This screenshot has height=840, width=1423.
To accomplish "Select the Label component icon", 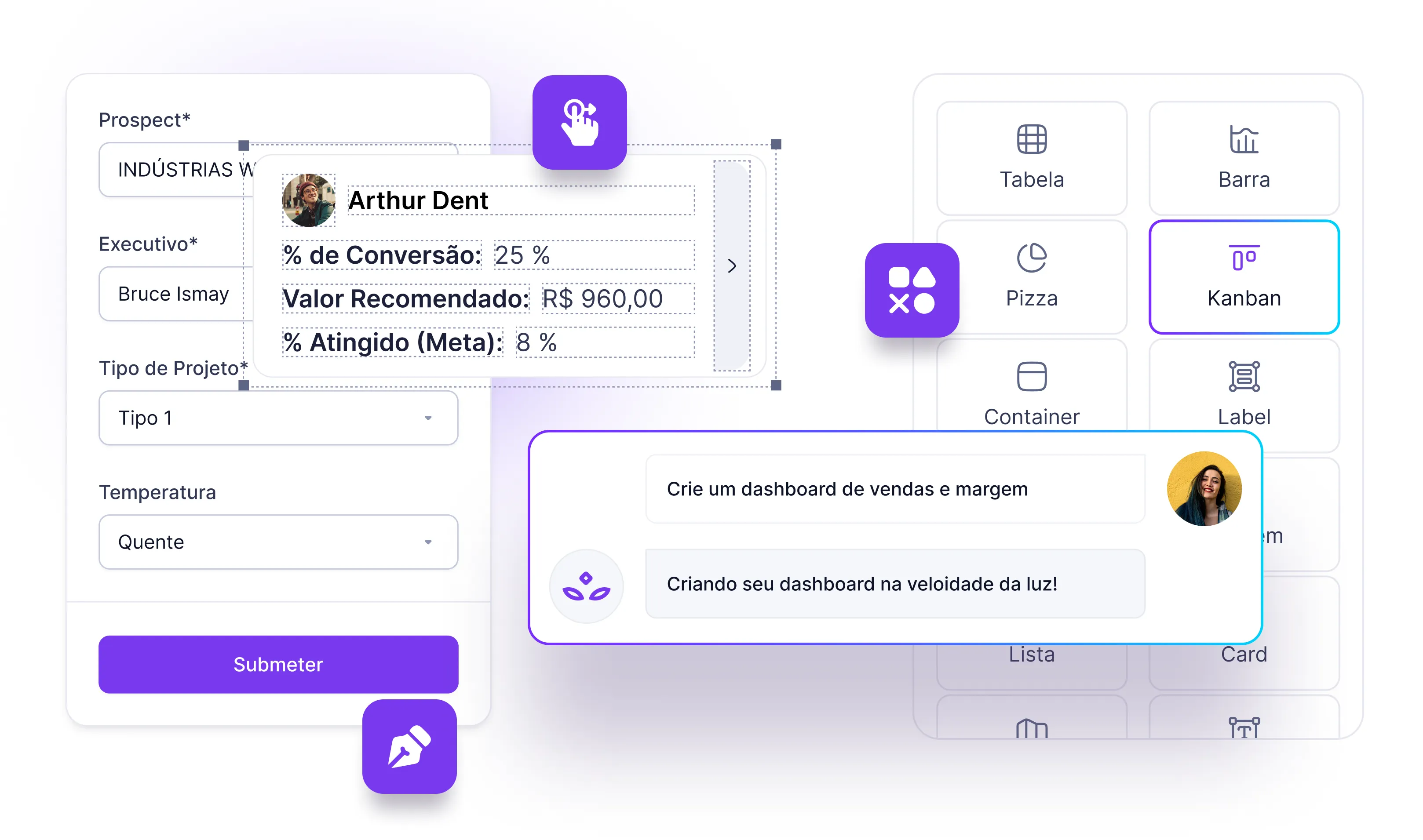I will 1243,376.
